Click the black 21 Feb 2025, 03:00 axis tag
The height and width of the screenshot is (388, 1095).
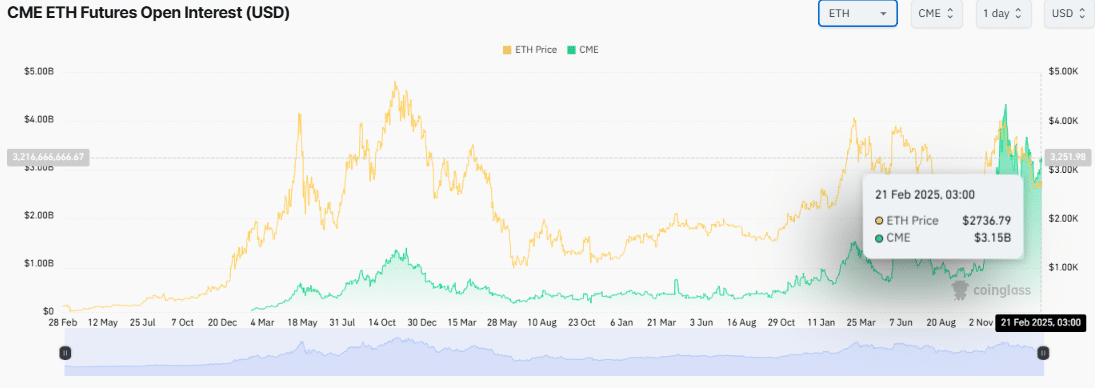pyautogui.click(x=1041, y=322)
